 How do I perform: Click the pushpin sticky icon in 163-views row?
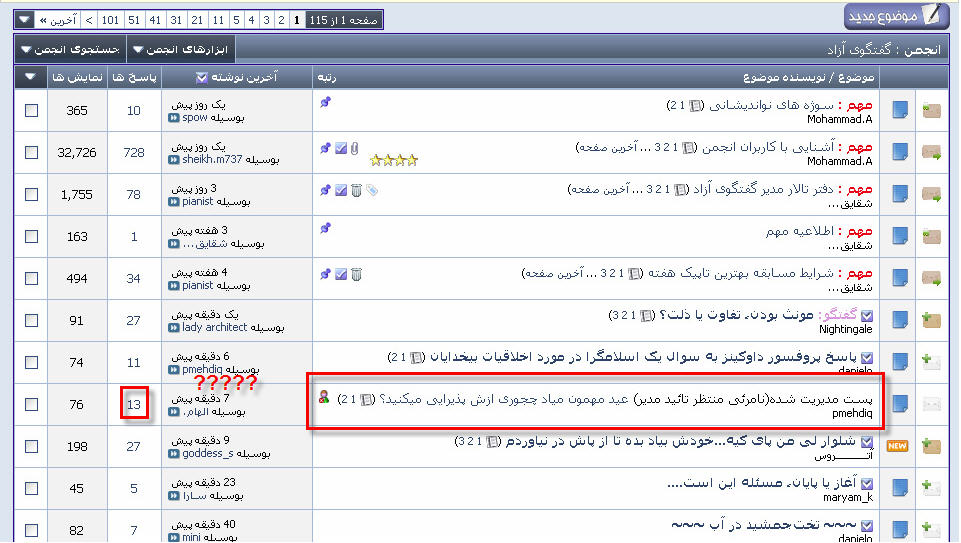point(324,228)
